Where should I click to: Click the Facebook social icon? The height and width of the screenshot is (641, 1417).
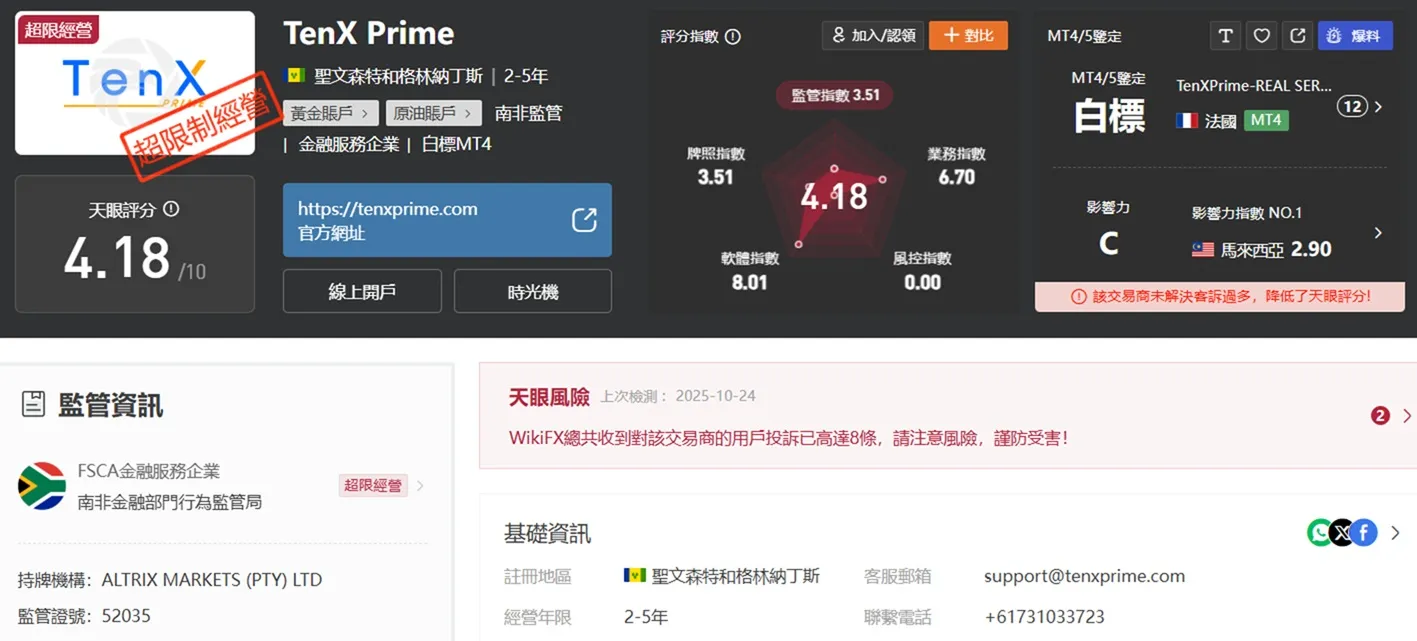pos(1364,533)
